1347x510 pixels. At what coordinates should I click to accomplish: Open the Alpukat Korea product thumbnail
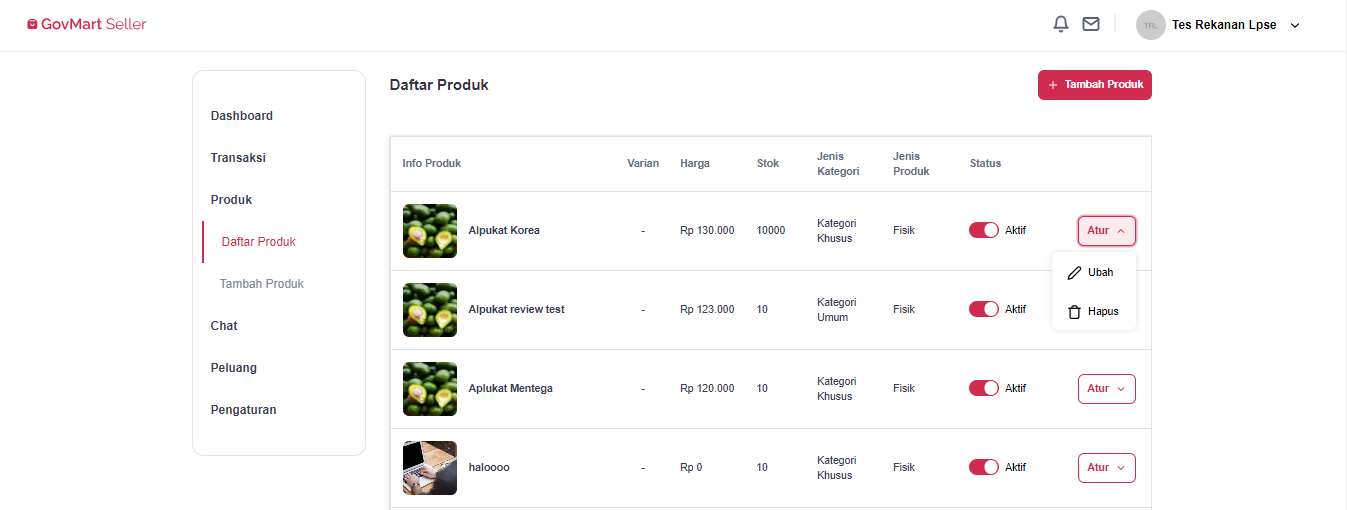click(430, 231)
